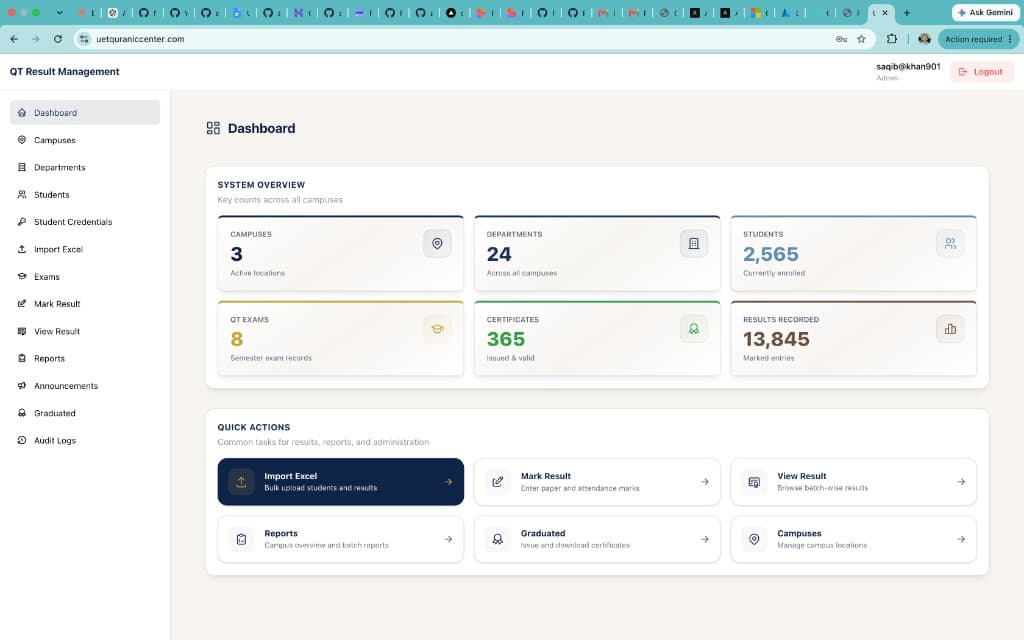Screen dimensions: 1024x640
Task: Select Import Excel in sidebar
Action: coord(85,249)
